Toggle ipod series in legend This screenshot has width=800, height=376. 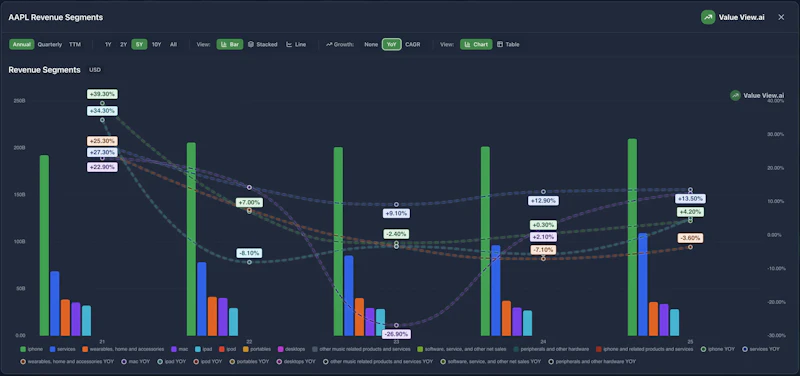tap(227, 349)
